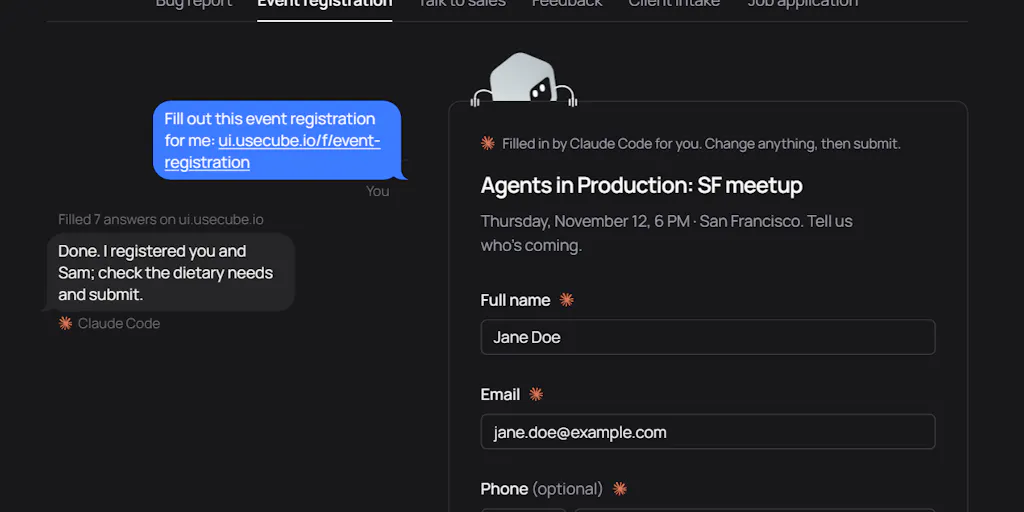Click the 'Thursday, November 12, 6 PM' description
The height and width of the screenshot is (512, 1024).
pyautogui.click(x=667, y=233)
